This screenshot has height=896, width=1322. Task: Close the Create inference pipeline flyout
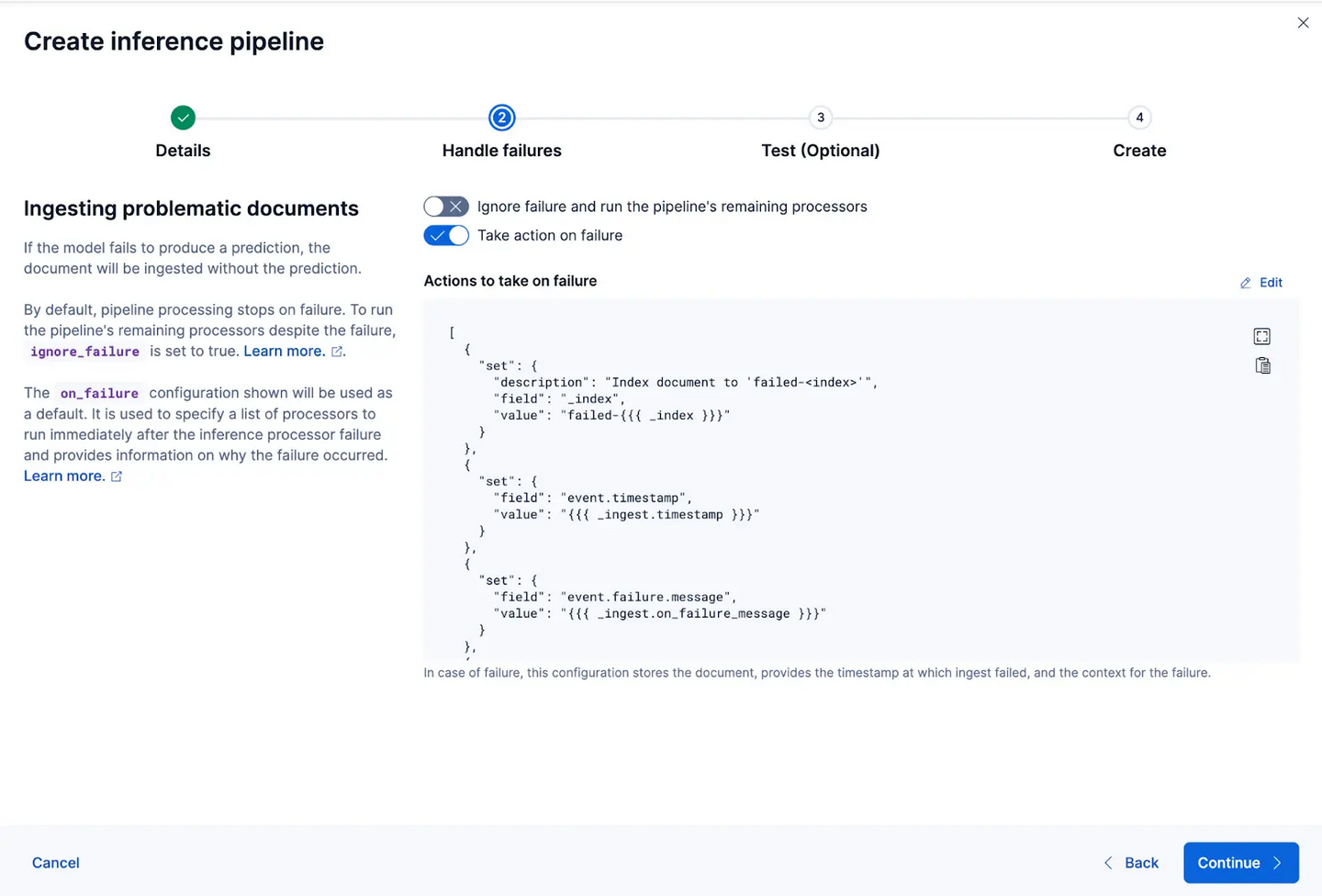tap(1303, 23)
